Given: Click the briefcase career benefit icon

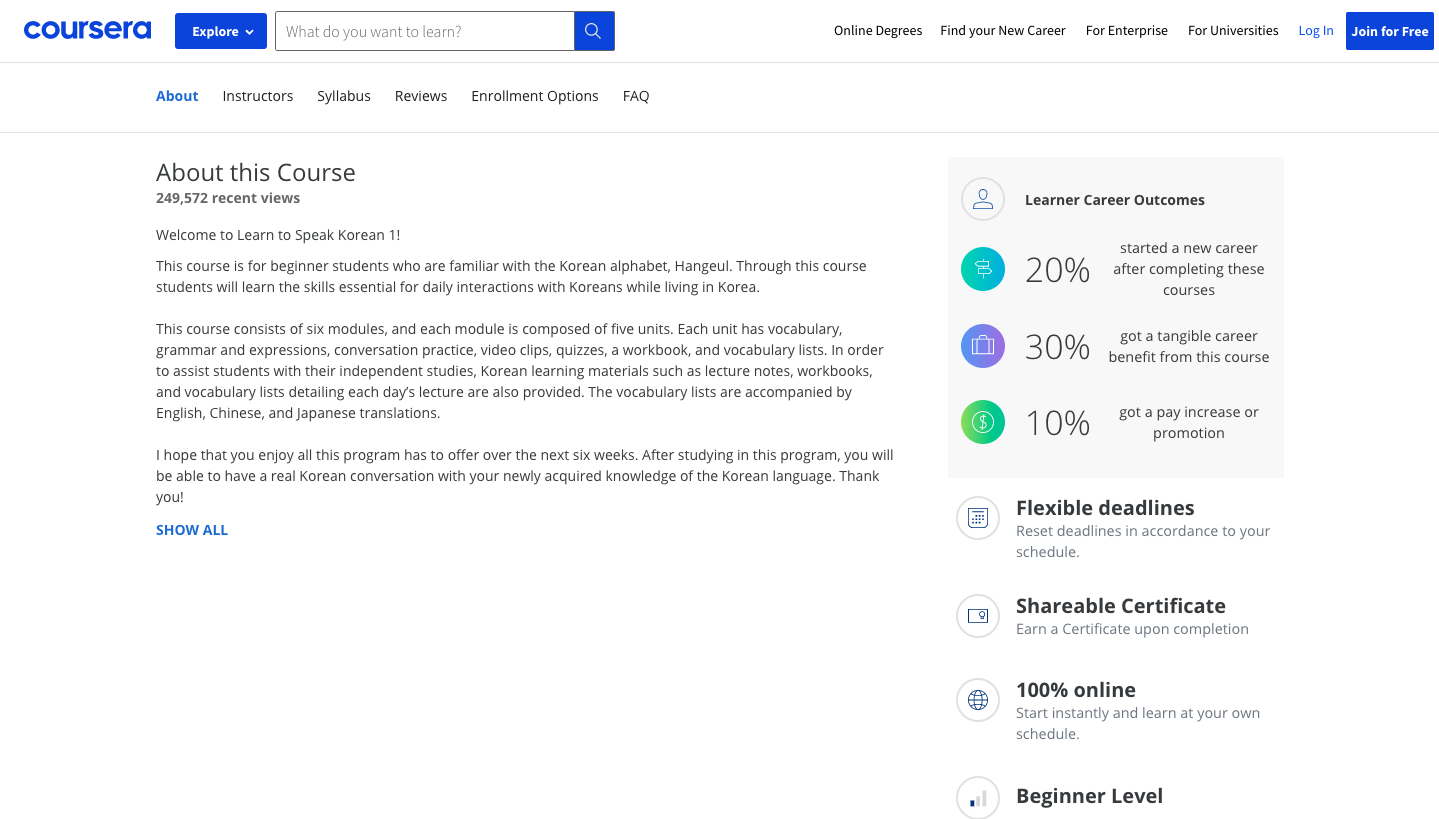Looking at the screenshot, I should [982, 346].
